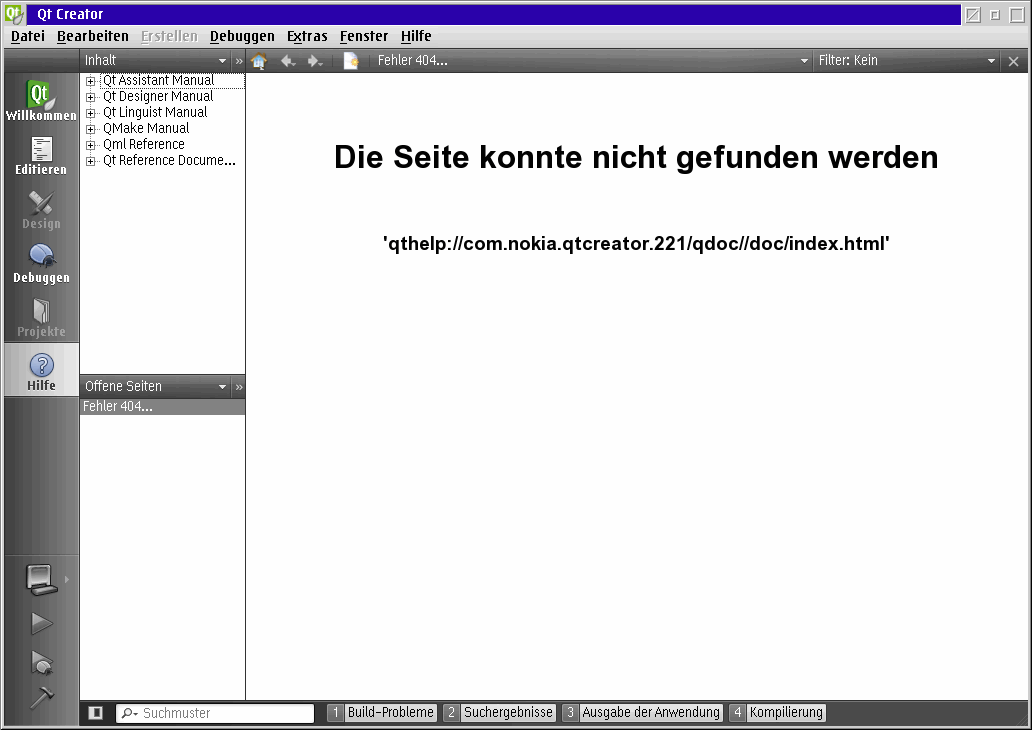Show the Kompilierung output pane
Image resolution: width=1032 pixels, height=730 pixels.
coord(777,712)
